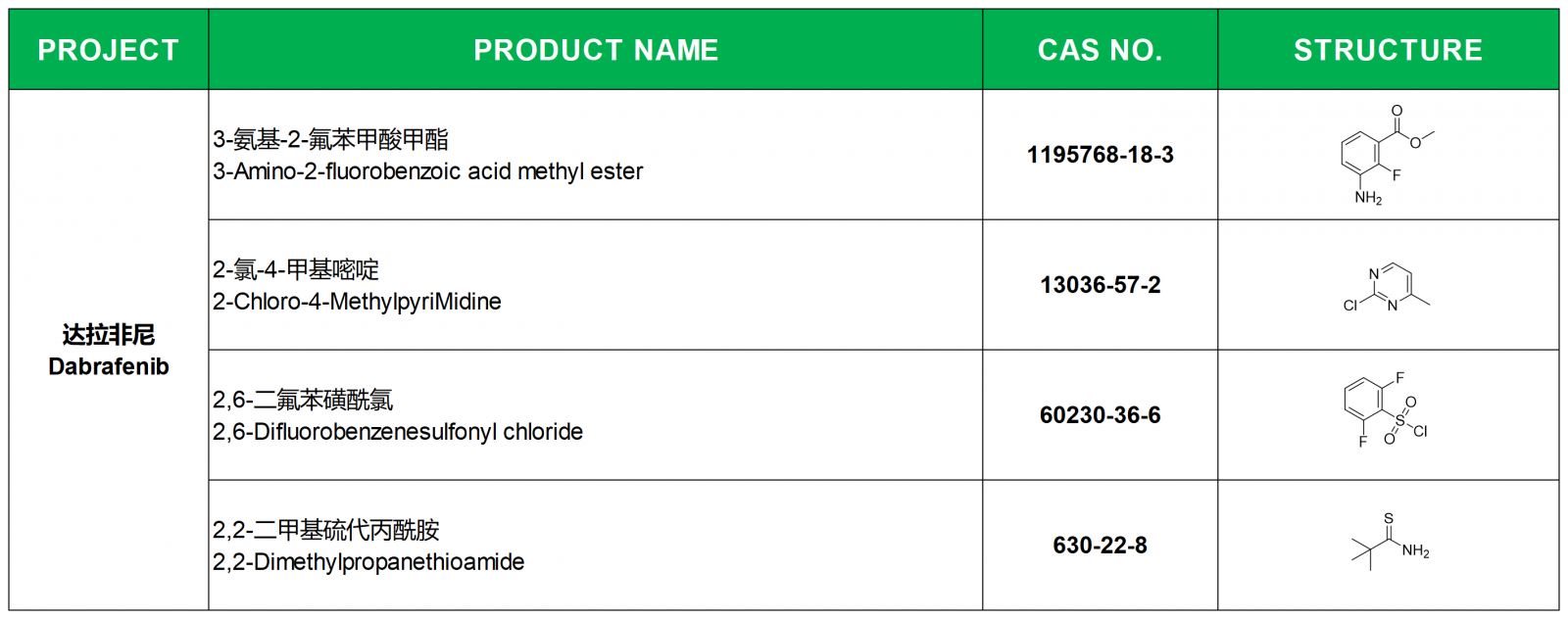Click the Dimethylpropanethioamide structure drawing
Image resolution: width=1568 pixels, height=619 pixels.
tap(1390, 542)
